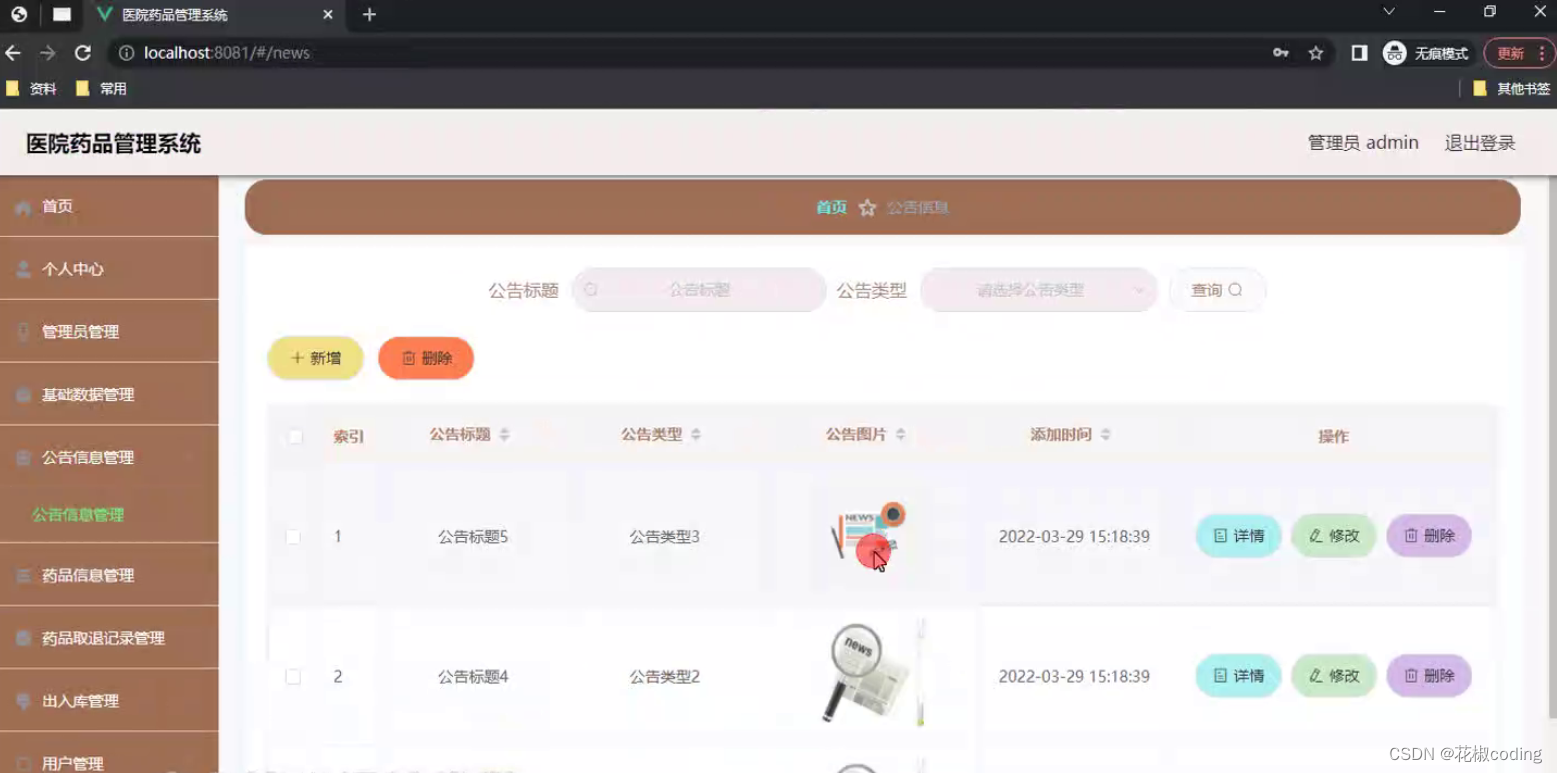Viewport: 1557px width, 773px height.
Task: Click the 查询 search button
Action: [x=1216, y=290]
